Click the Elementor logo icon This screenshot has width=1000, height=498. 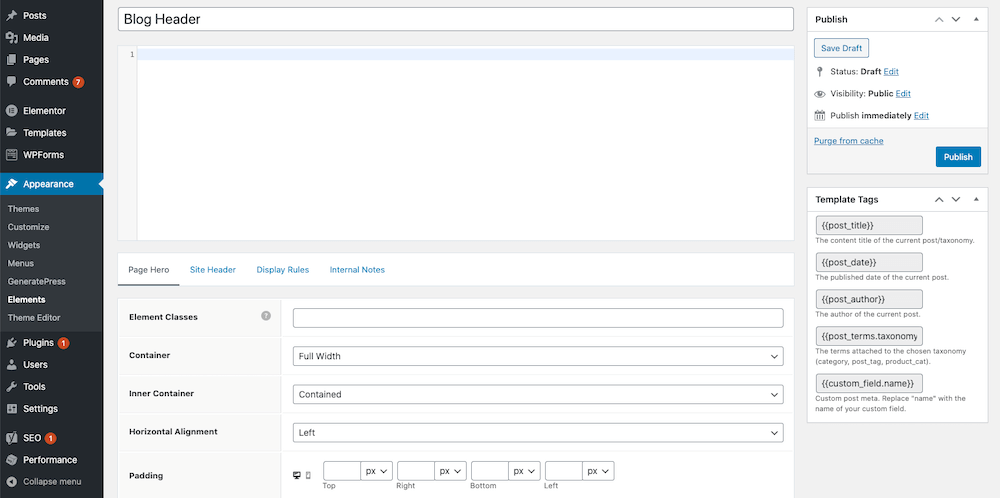11,110
